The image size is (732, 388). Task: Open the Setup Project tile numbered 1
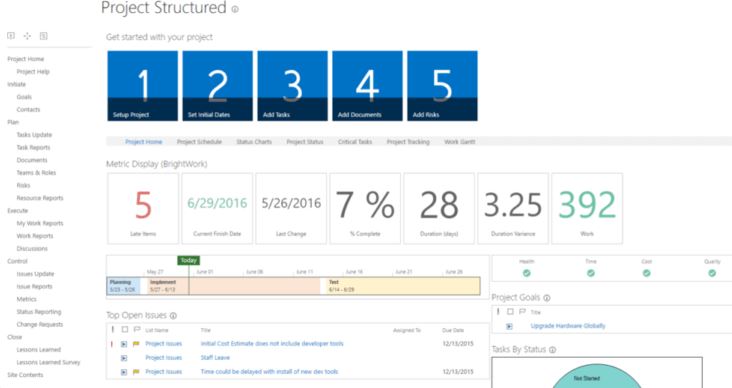pos(142,86)
